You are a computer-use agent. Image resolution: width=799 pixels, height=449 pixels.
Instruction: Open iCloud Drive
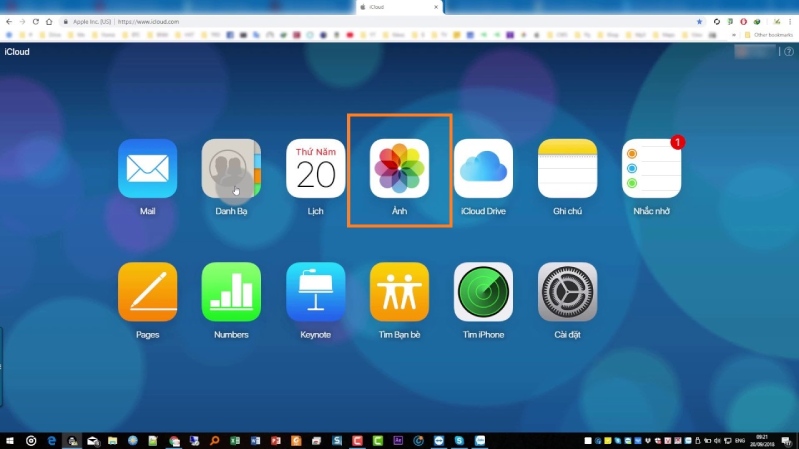(484, 169)
